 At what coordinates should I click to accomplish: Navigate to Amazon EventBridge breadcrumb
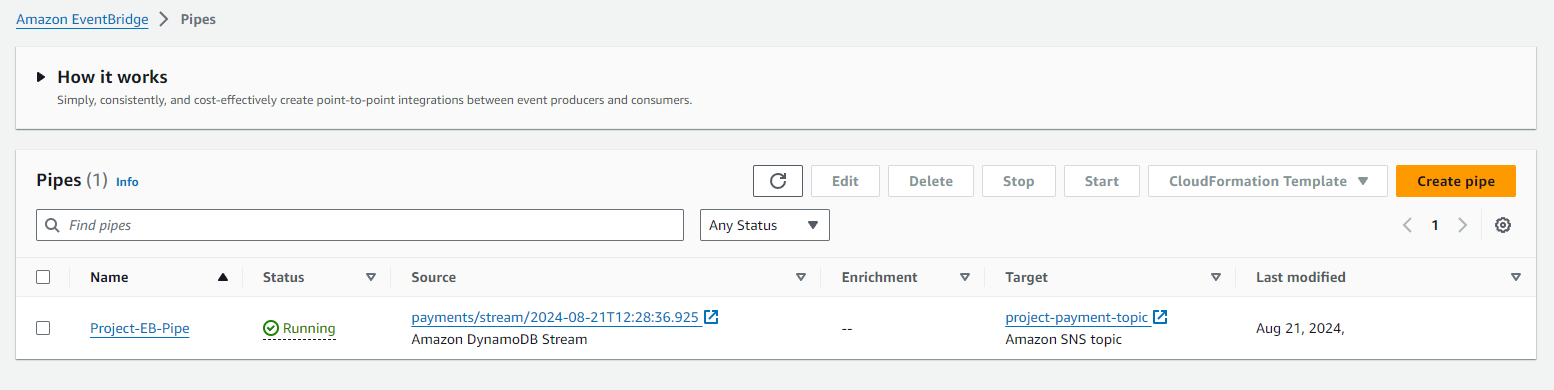[82, 19]
